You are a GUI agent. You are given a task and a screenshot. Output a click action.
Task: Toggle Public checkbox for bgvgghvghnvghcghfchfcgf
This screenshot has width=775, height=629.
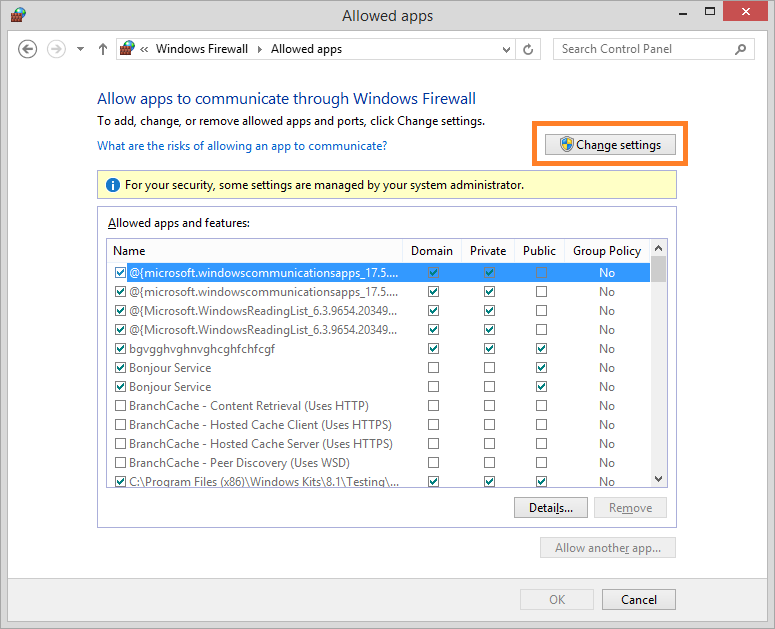pyautogui.click(x=541, y=349)
